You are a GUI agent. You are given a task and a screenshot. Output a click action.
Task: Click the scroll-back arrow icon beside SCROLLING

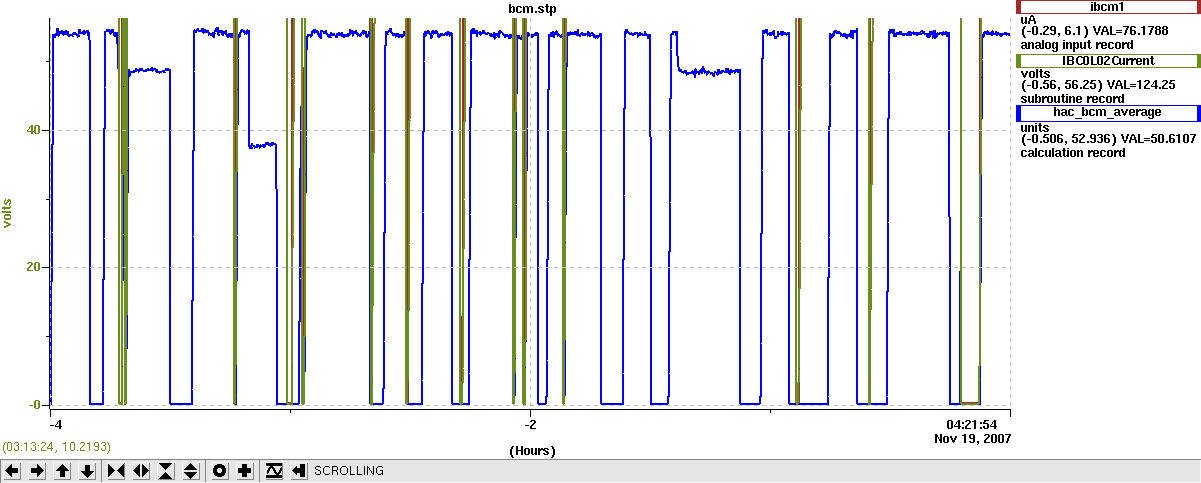tap(299, 470)
